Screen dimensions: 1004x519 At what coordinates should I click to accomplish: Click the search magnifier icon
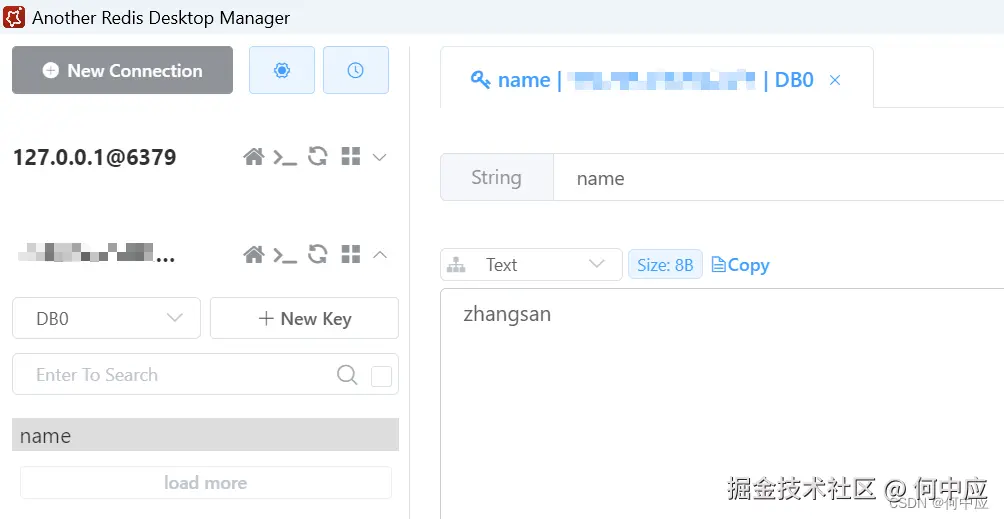click(347, 375)
